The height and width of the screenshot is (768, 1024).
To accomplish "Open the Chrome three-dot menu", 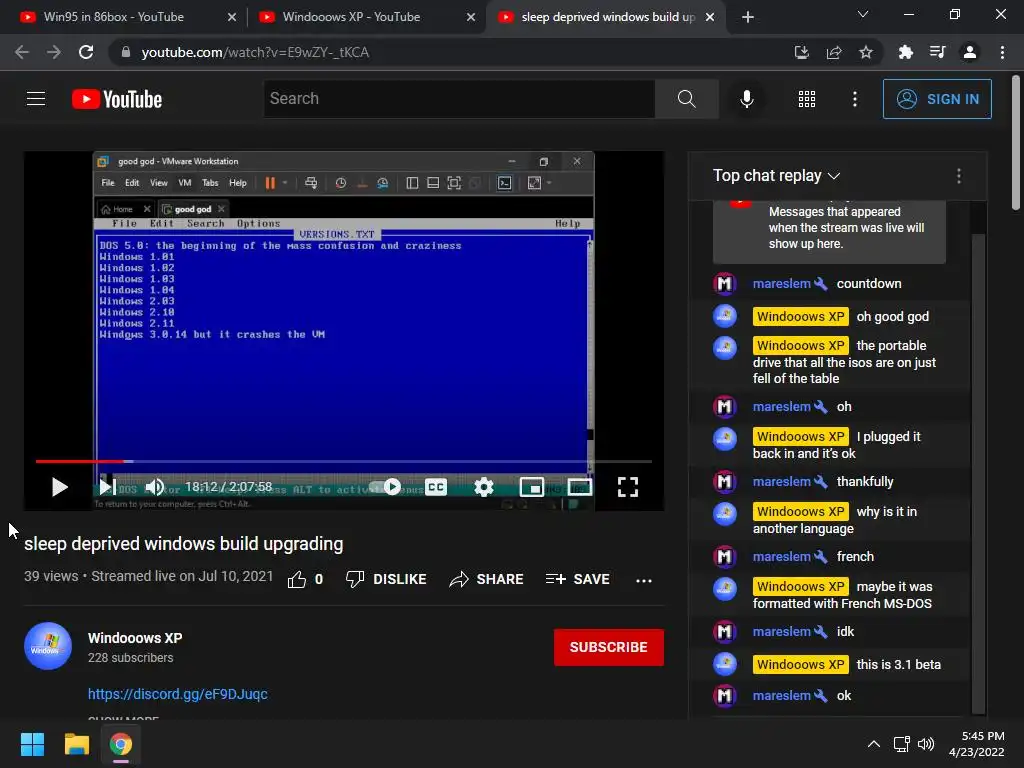I will 1002,52.
